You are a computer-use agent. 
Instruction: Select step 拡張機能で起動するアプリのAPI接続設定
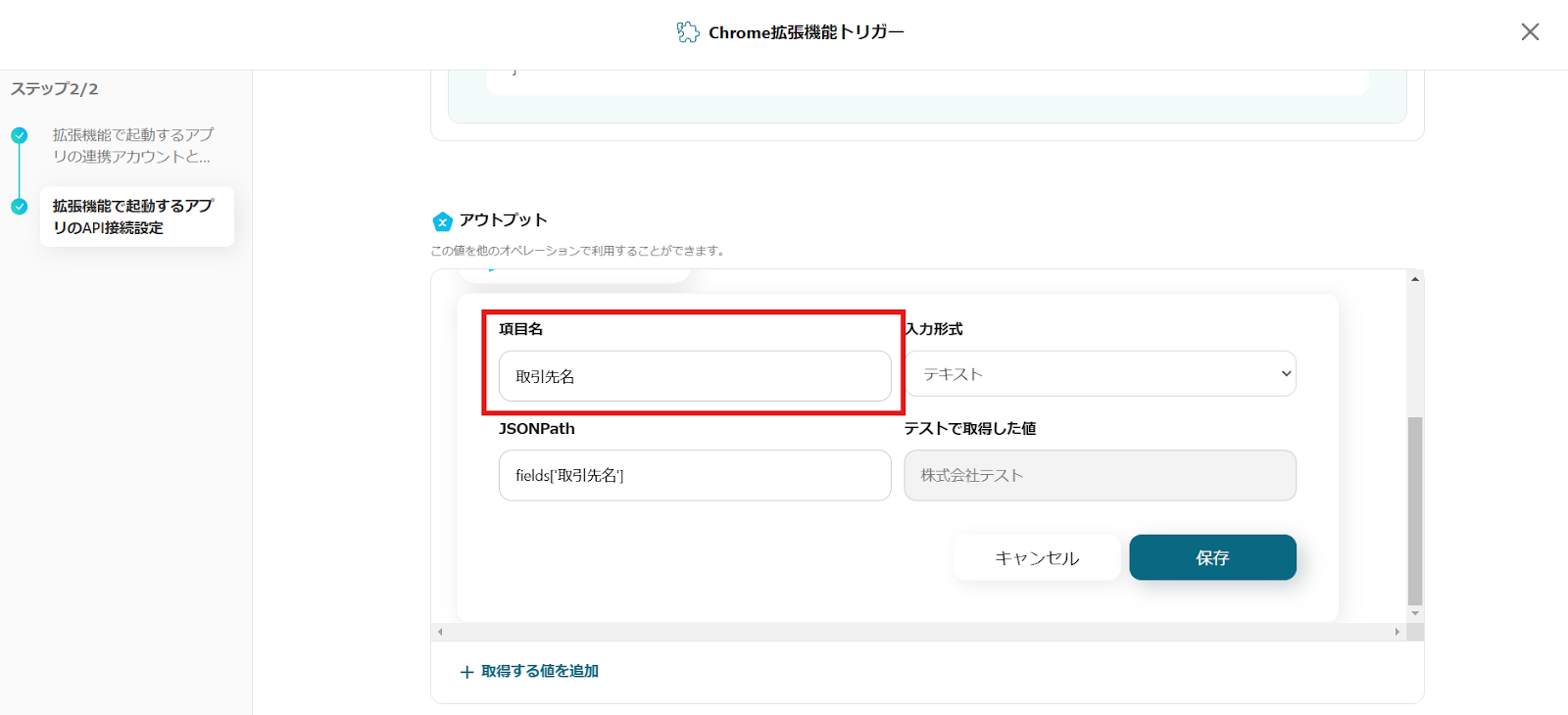coord(137,216)
